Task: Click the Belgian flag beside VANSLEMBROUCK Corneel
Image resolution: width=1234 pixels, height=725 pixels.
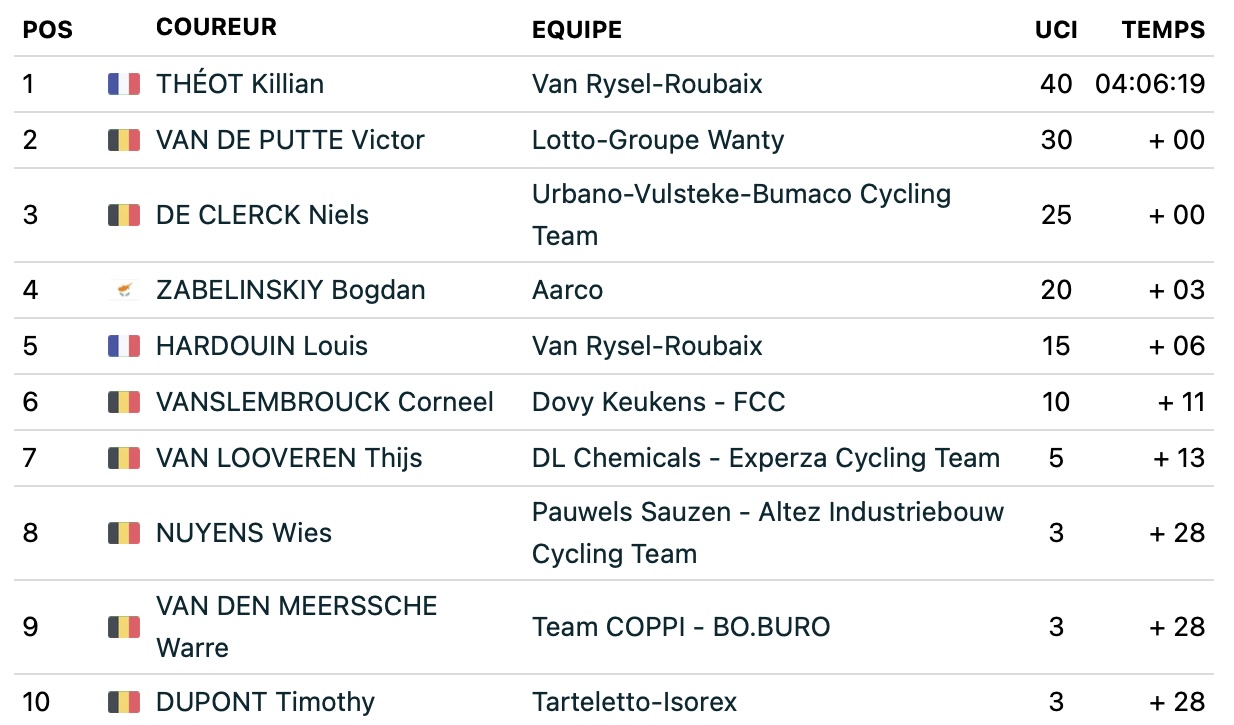Action: point(124,402)
